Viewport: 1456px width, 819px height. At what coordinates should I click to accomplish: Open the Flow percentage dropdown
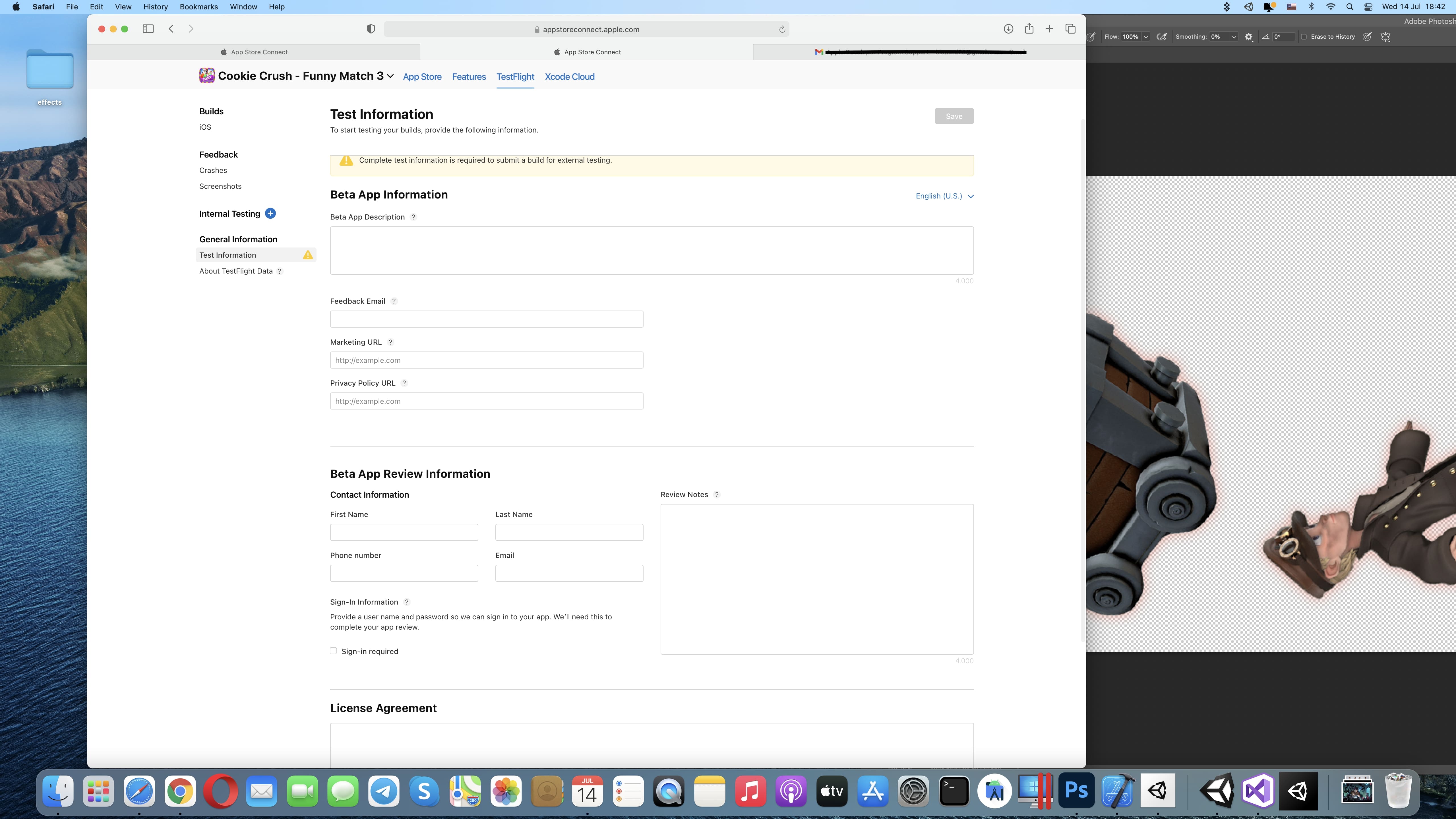[1146, 37]
